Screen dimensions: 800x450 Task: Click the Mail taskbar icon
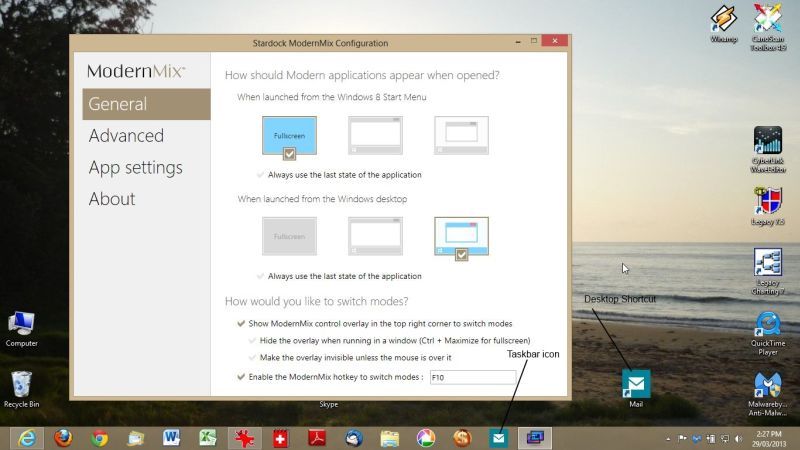point(498,438)
